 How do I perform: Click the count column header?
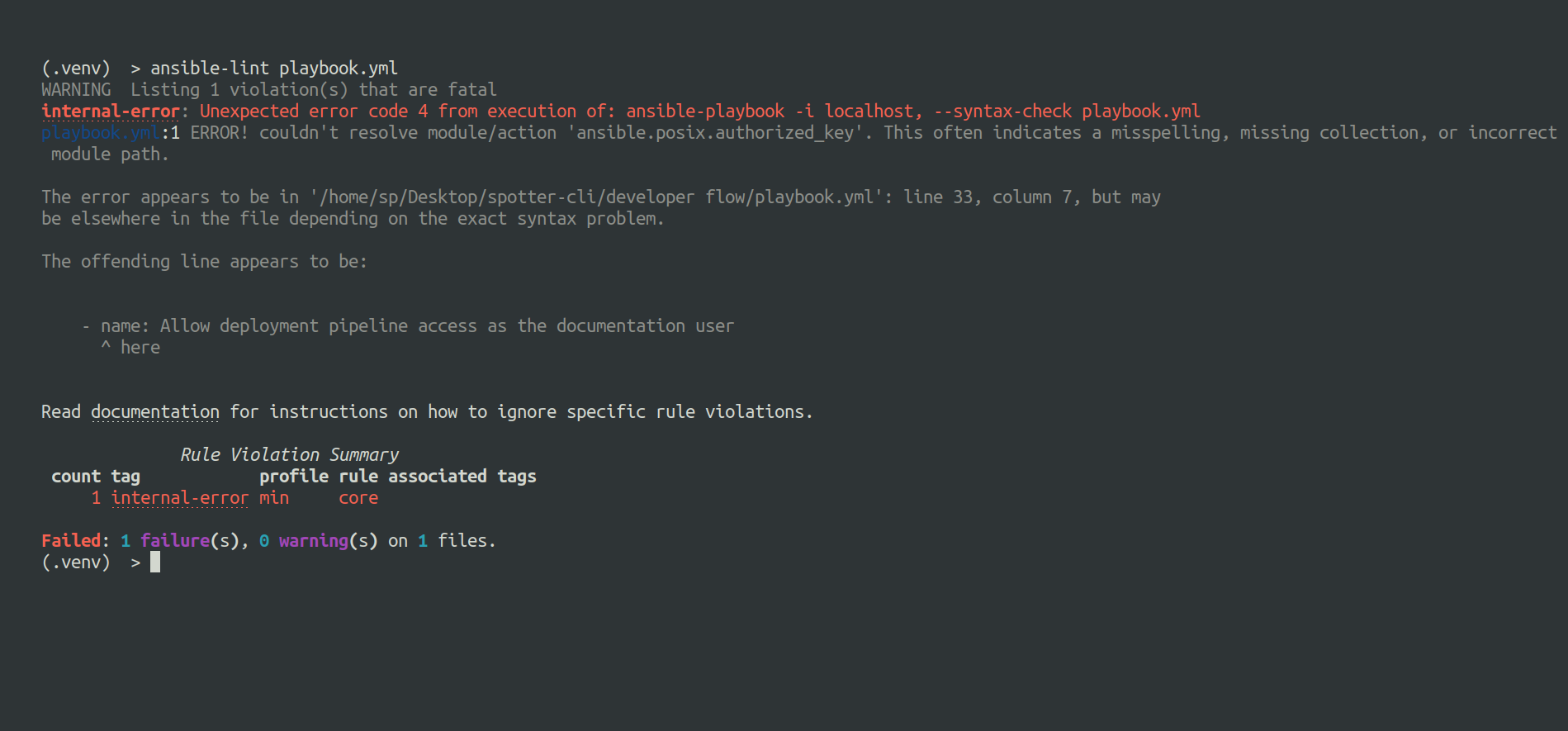(x=75, y=477)
